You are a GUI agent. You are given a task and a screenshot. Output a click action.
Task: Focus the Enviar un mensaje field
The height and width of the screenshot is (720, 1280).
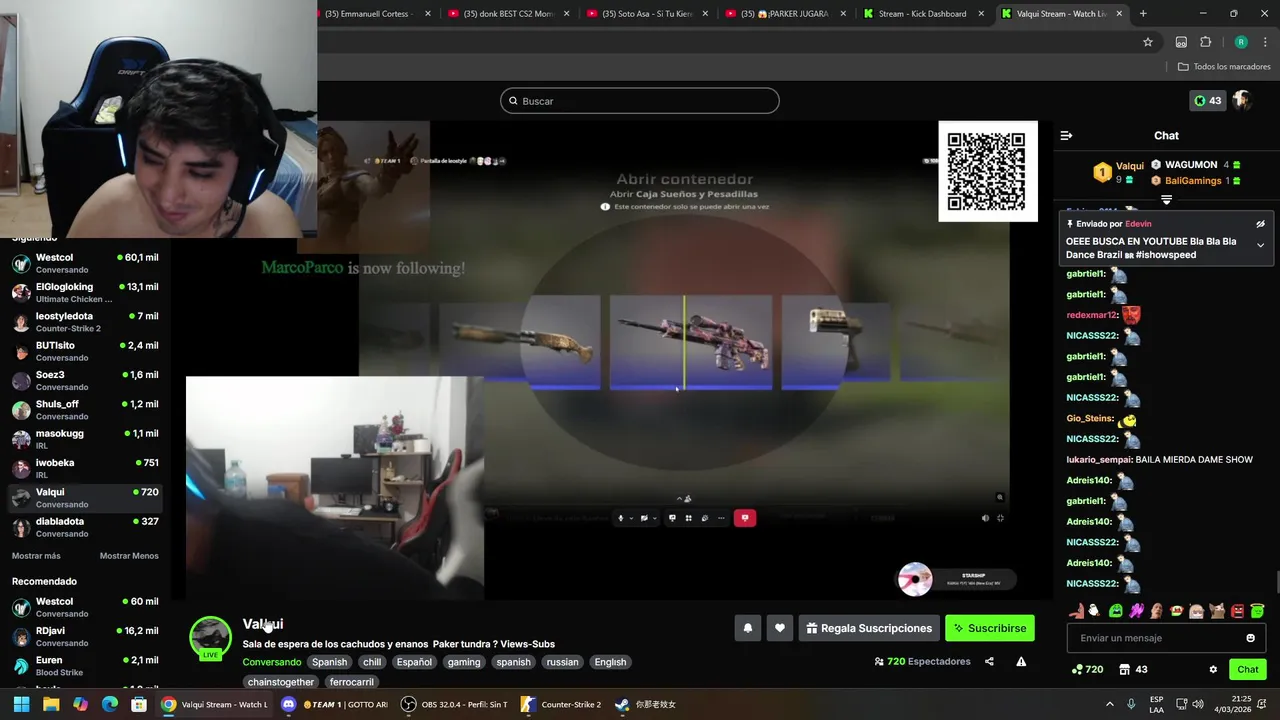click(x=1166, y=638)
